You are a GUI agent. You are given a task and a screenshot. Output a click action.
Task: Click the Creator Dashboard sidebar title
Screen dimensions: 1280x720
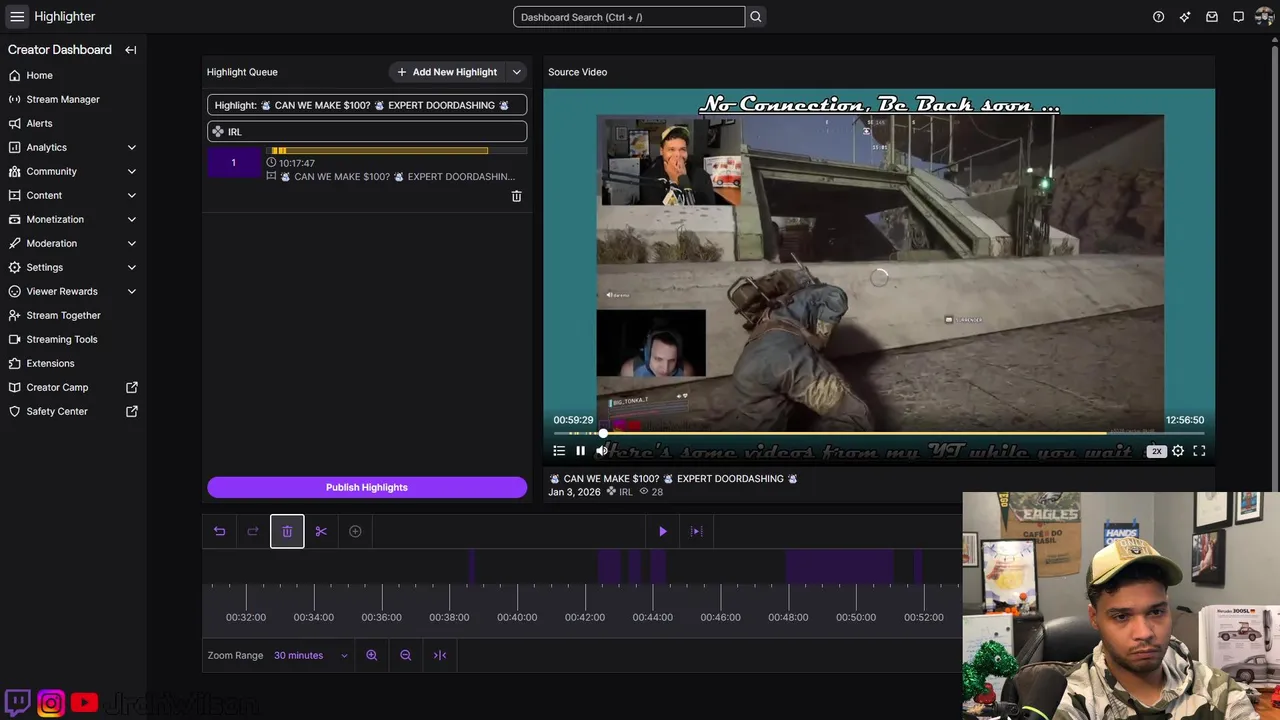point(60,50)
